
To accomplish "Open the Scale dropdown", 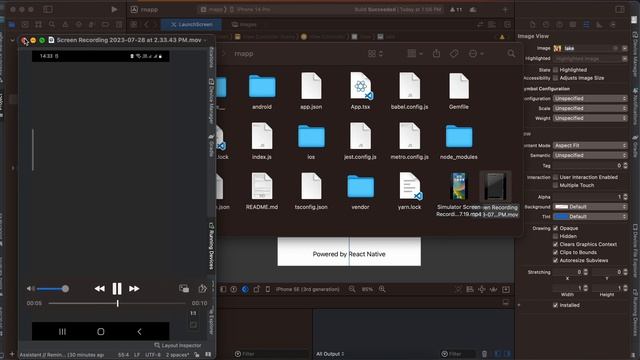I will pos(590,108).
